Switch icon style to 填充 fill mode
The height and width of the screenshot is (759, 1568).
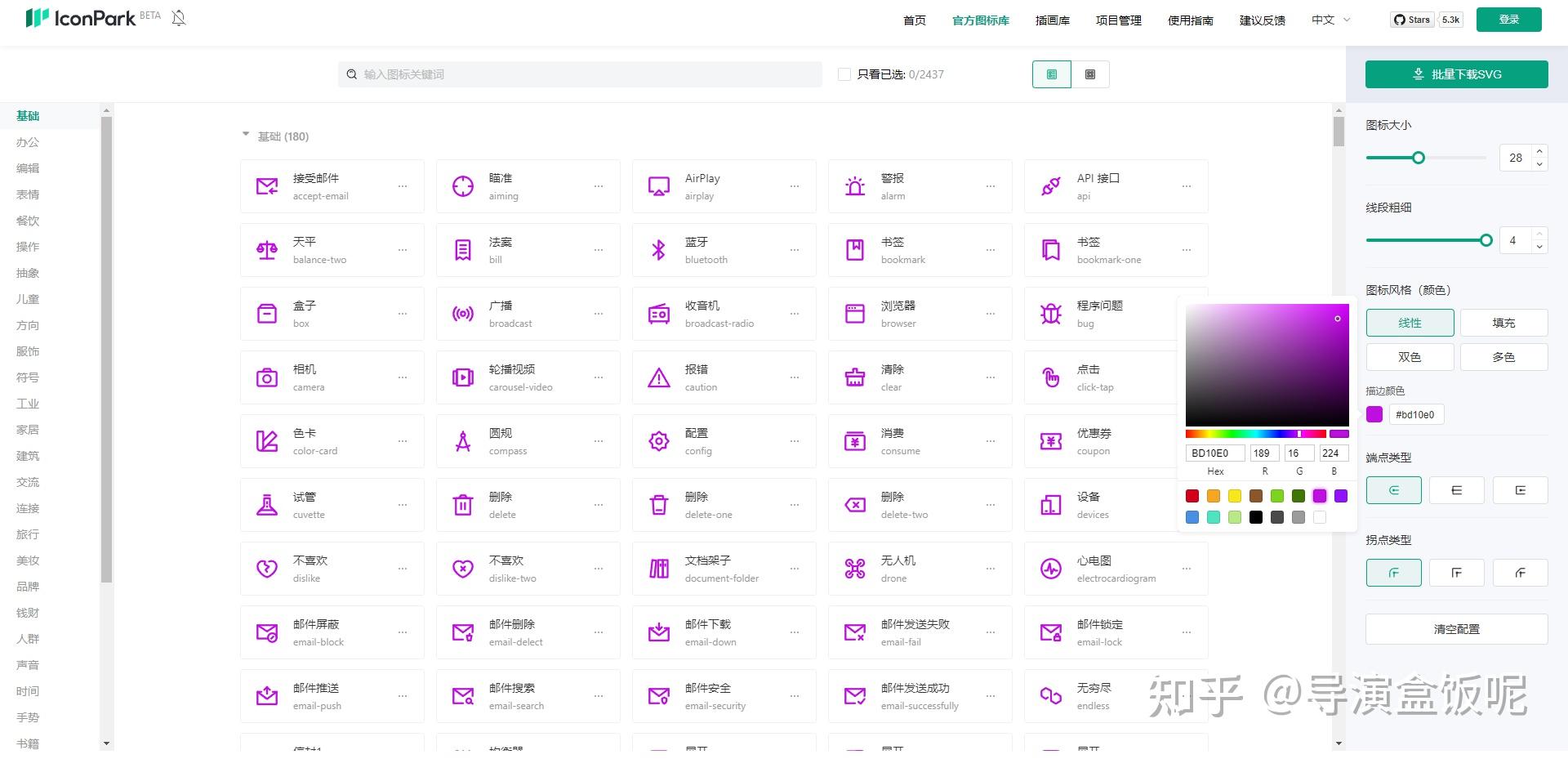[x=1503, y=322]
